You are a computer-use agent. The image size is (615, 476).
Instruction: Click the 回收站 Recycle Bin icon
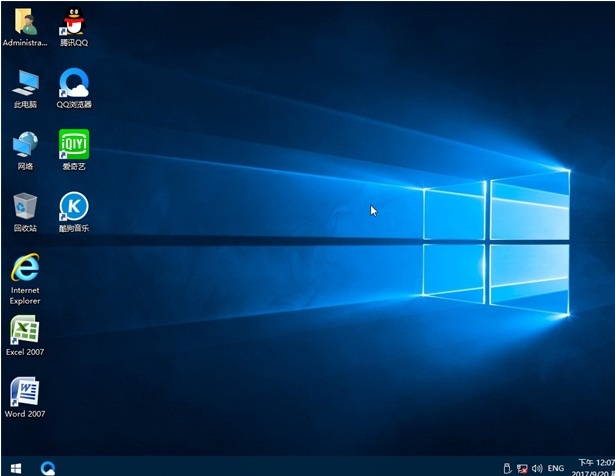[25, 207]
